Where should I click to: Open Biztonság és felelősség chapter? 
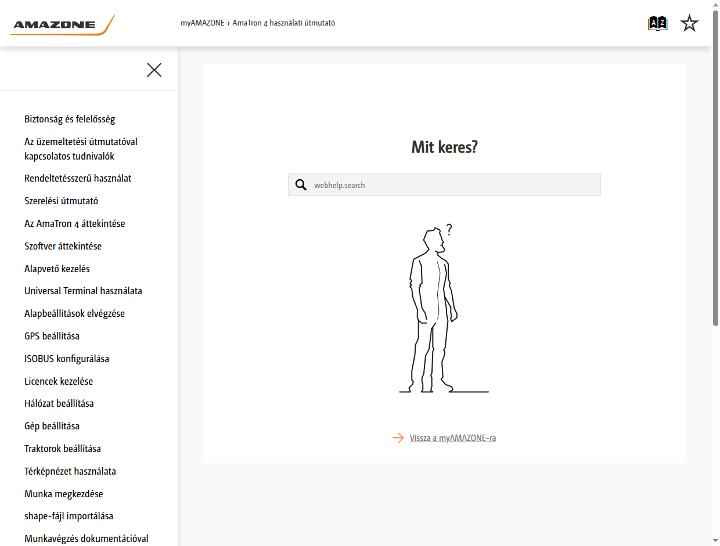[x=70, y=119]
